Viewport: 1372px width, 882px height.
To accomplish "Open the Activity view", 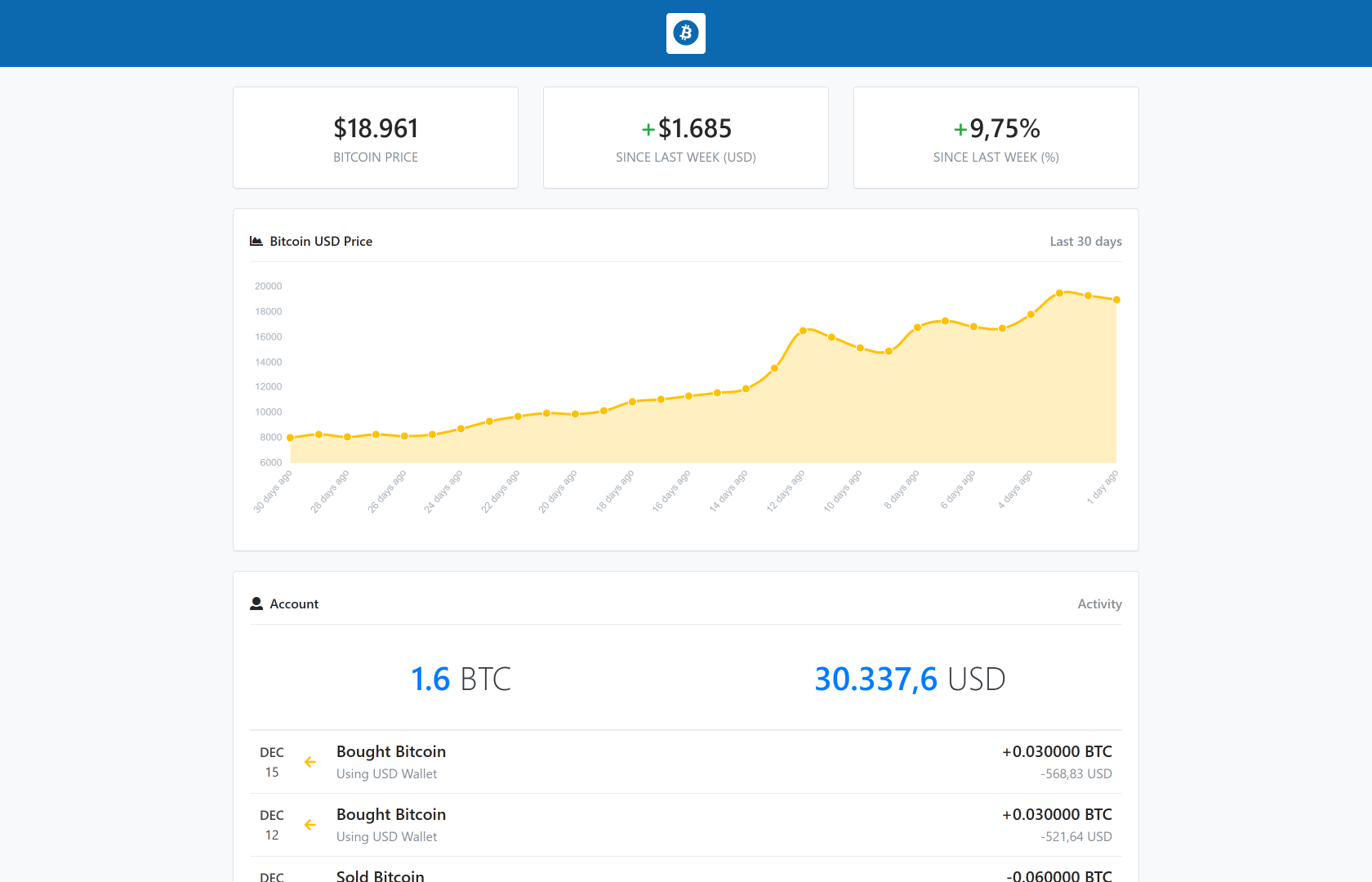I will click(1099, 604).
